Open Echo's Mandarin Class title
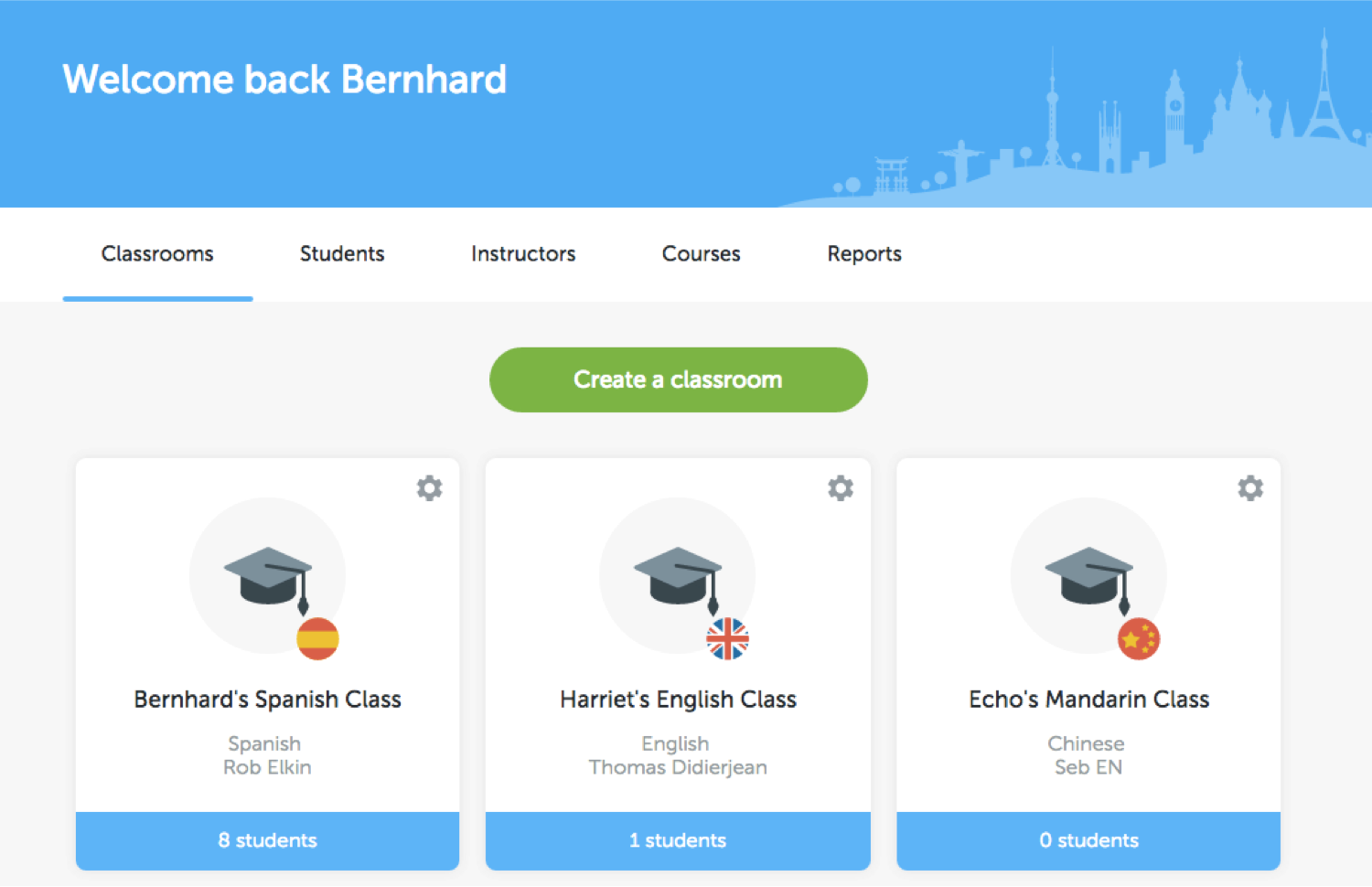This screenshot has width=1372, height=887. coord(1088,700)
